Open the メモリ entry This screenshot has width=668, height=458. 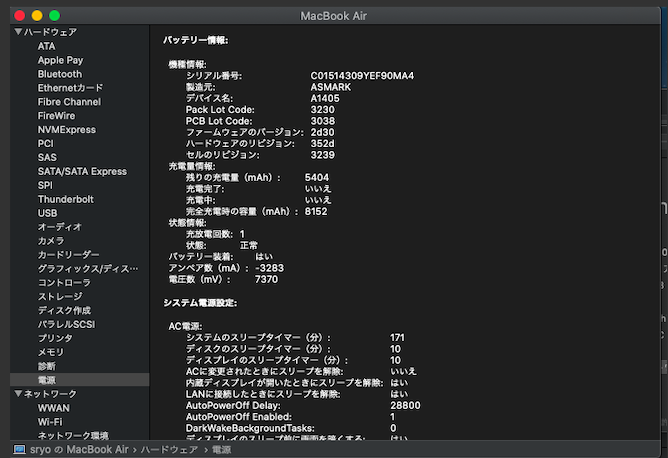tap(51, 352)
